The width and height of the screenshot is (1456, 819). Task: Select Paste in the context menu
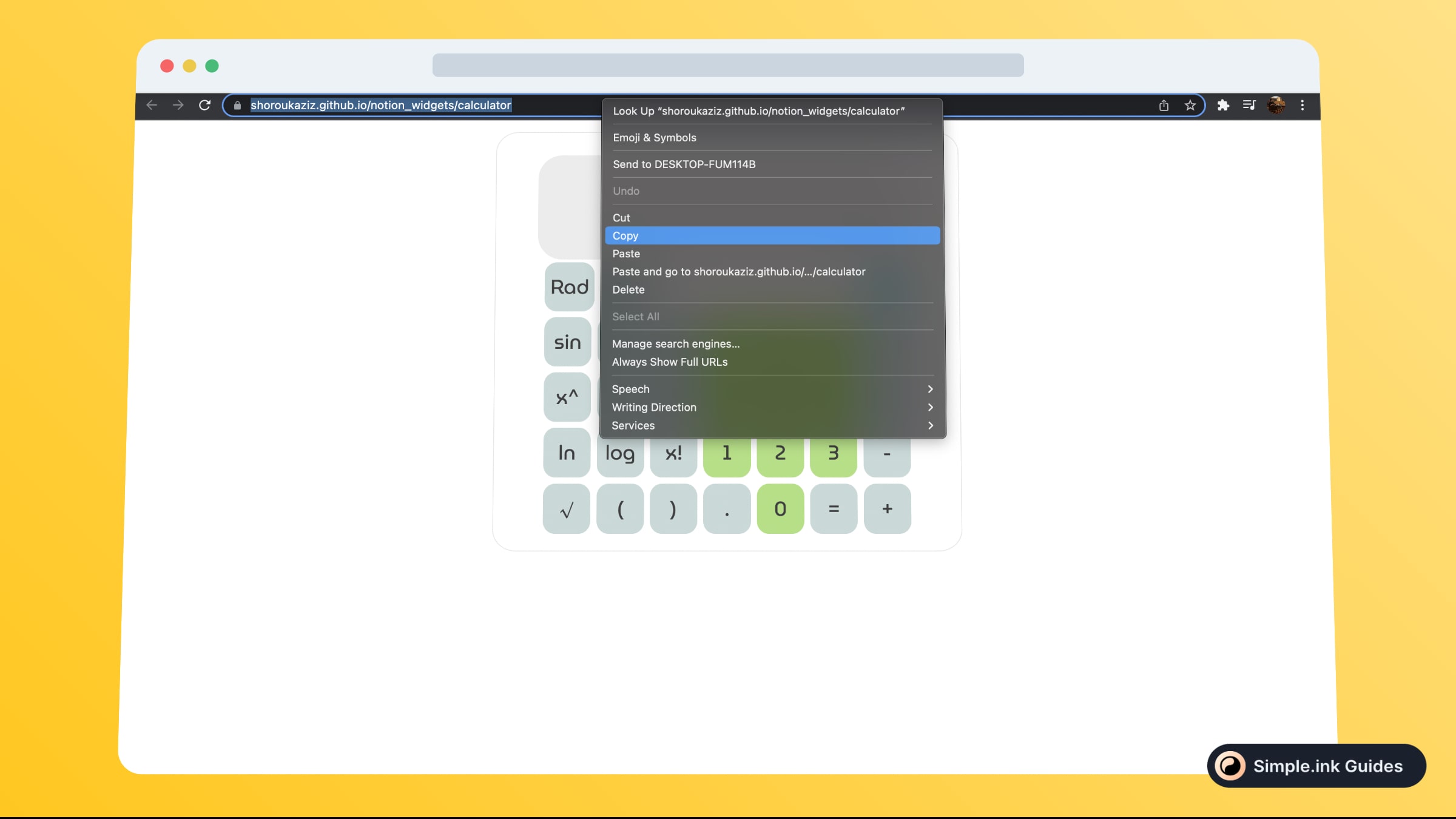(x=772, y=254)
